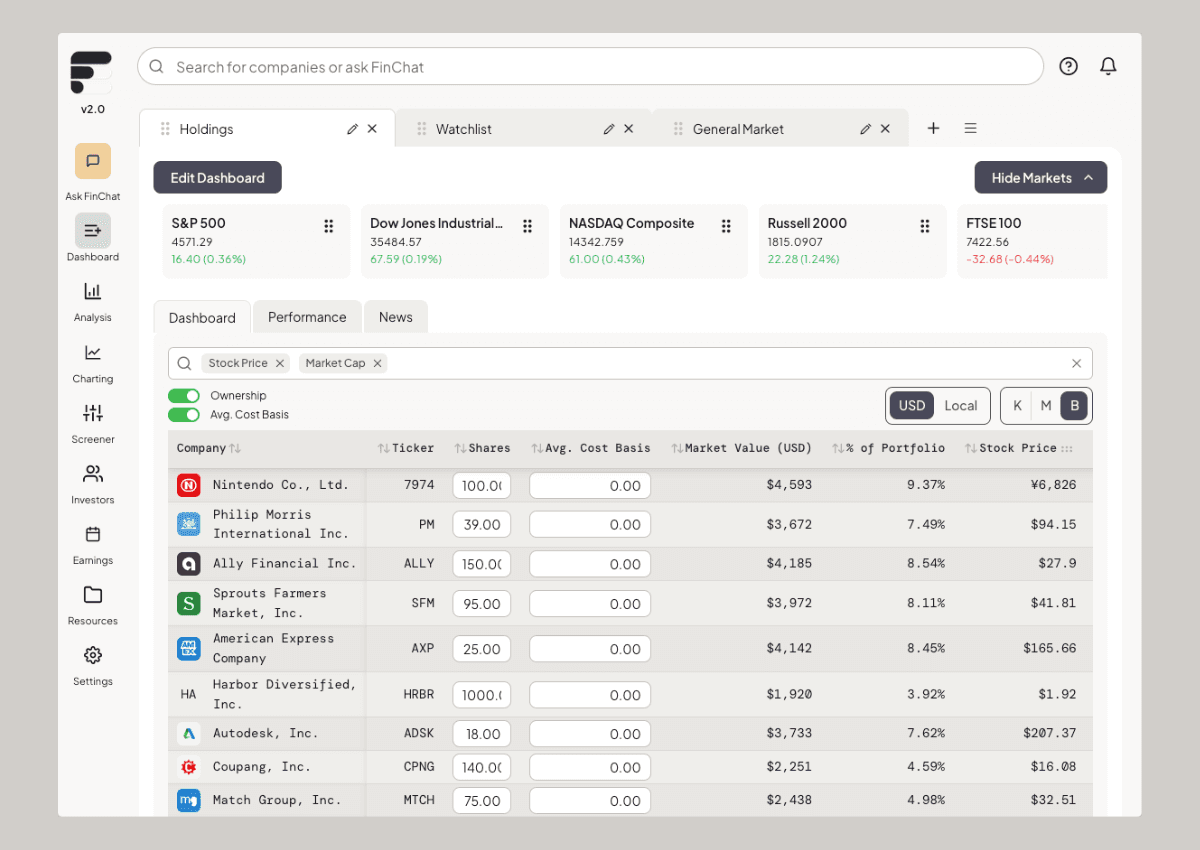
Task: Click Dow Jones card drag handle
Action: 527,227
